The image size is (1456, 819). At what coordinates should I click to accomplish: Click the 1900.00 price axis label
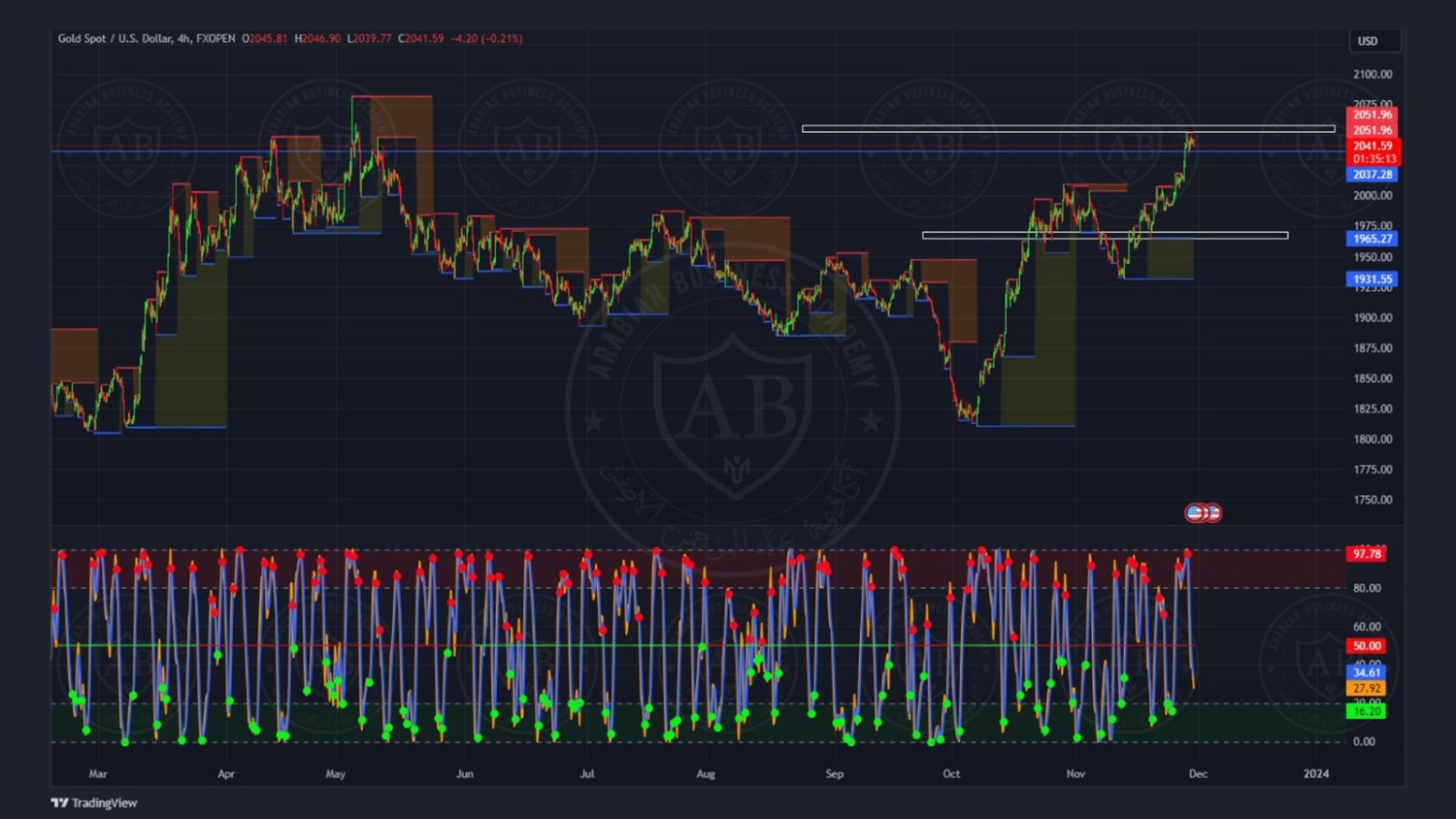pyautogui.click(x=1373, y=317)
